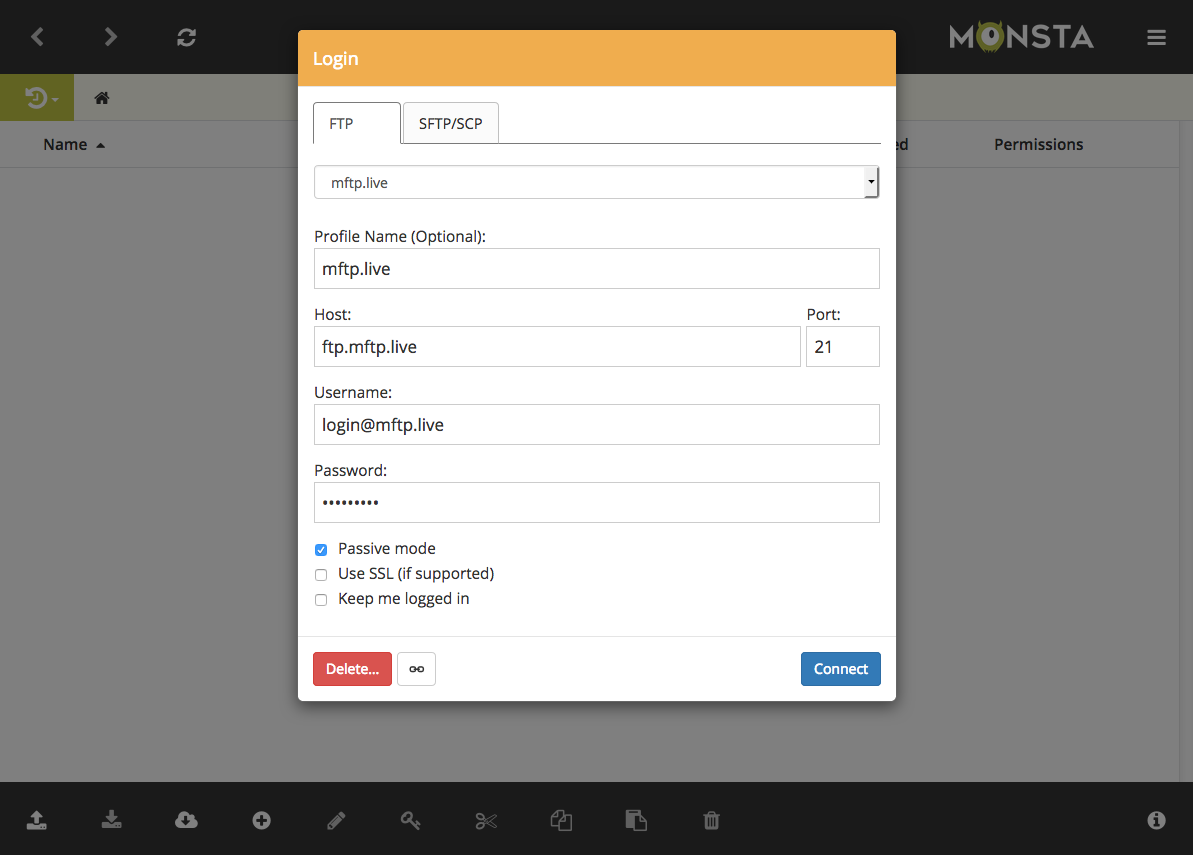
Task: Click the paste icon
Action: click(x=636, y=820)
